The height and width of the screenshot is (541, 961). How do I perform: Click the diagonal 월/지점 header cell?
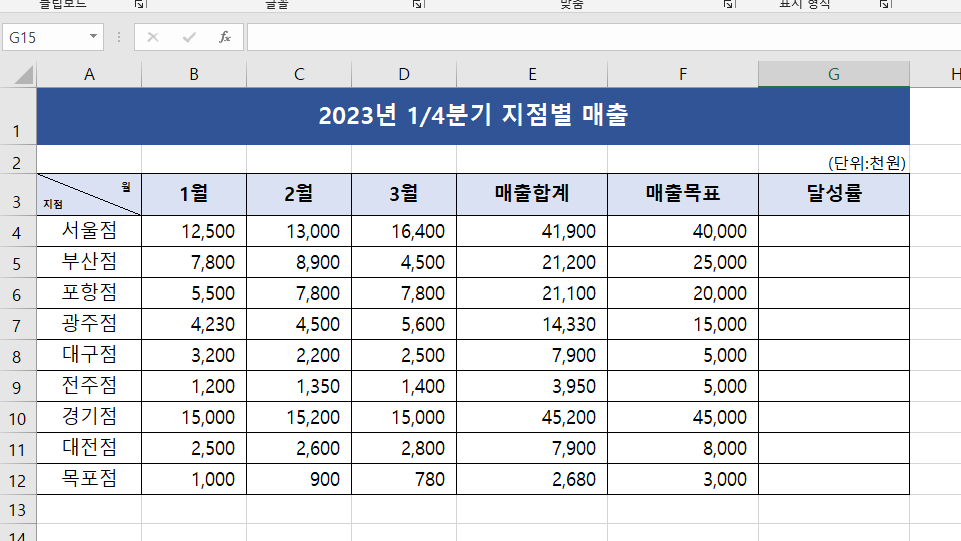pyautogui.click(x=89, y=195)
